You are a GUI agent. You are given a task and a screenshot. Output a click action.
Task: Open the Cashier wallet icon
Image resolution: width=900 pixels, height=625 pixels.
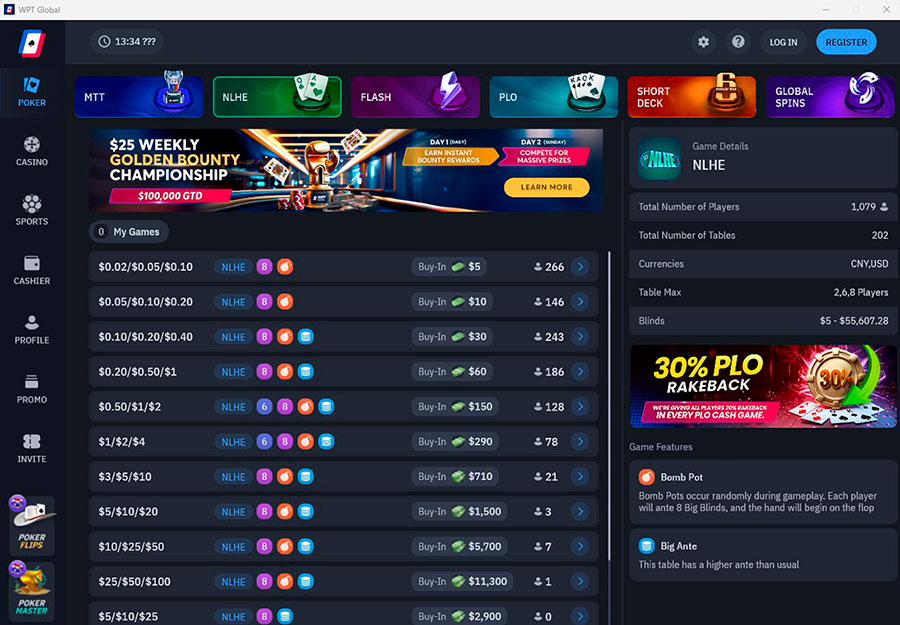tap(32, 263)
